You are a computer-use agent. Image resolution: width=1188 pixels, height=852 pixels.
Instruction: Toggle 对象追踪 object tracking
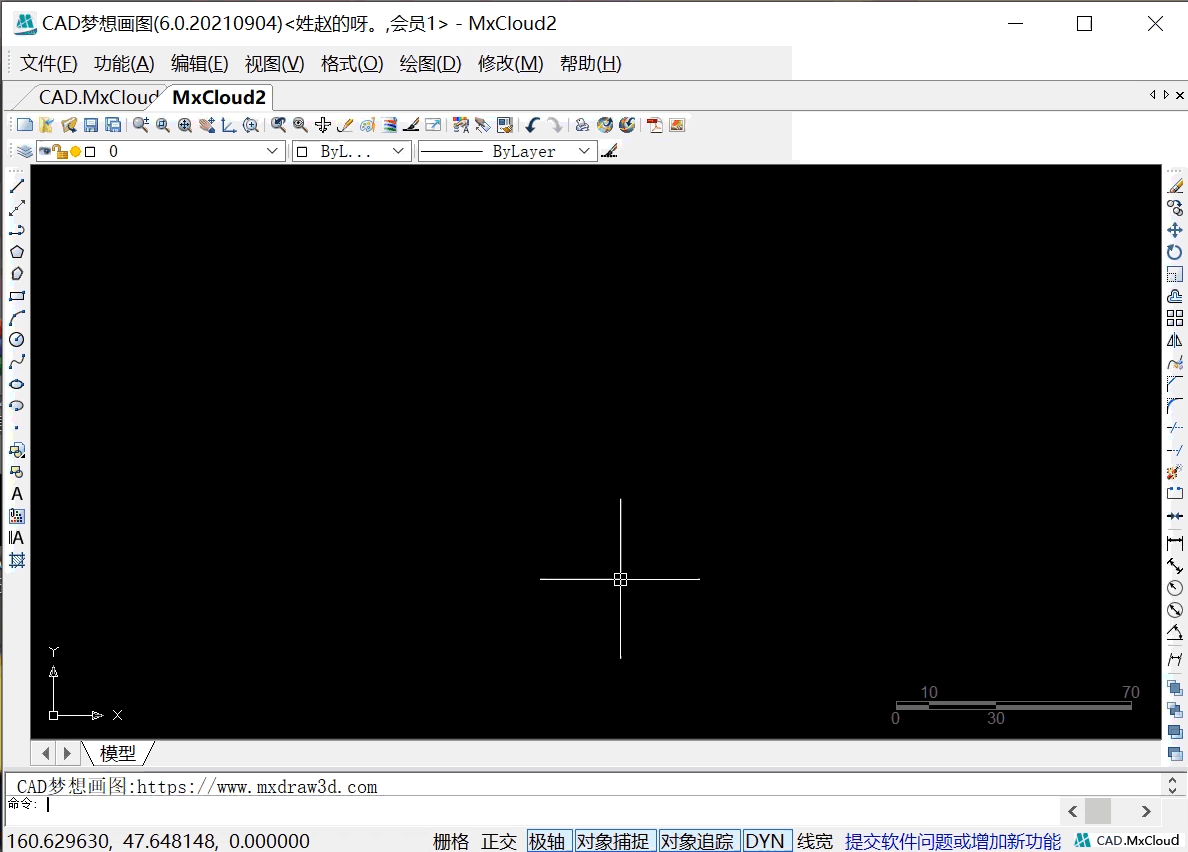point(697,841)
